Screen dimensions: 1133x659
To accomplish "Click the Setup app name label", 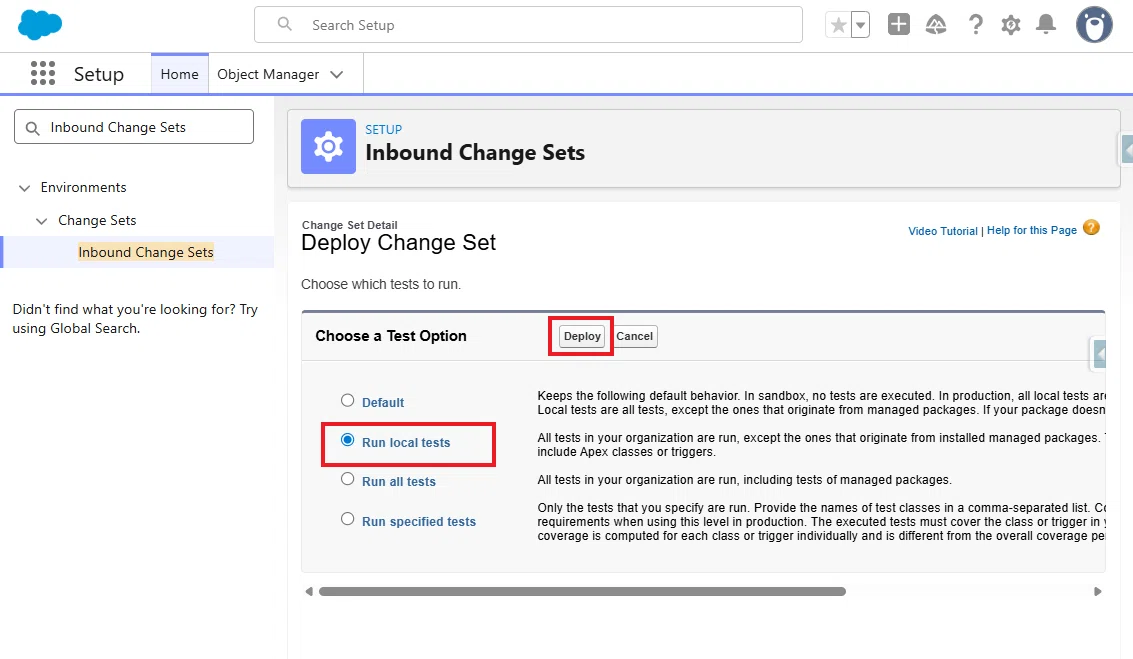I will [x=99, y=74].
